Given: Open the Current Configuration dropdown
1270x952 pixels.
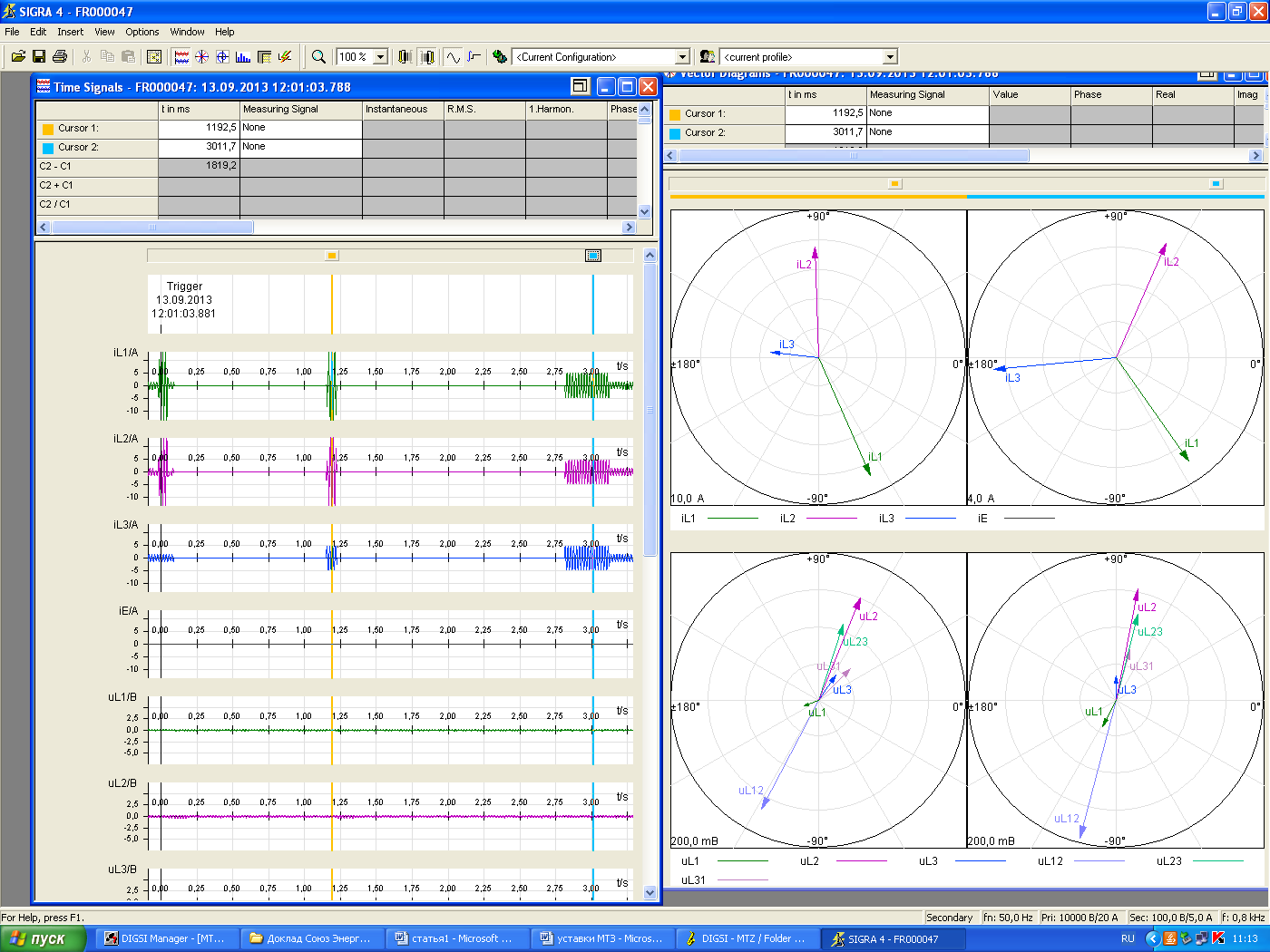Looking at the screenshot, I should (x=682, y=57).
